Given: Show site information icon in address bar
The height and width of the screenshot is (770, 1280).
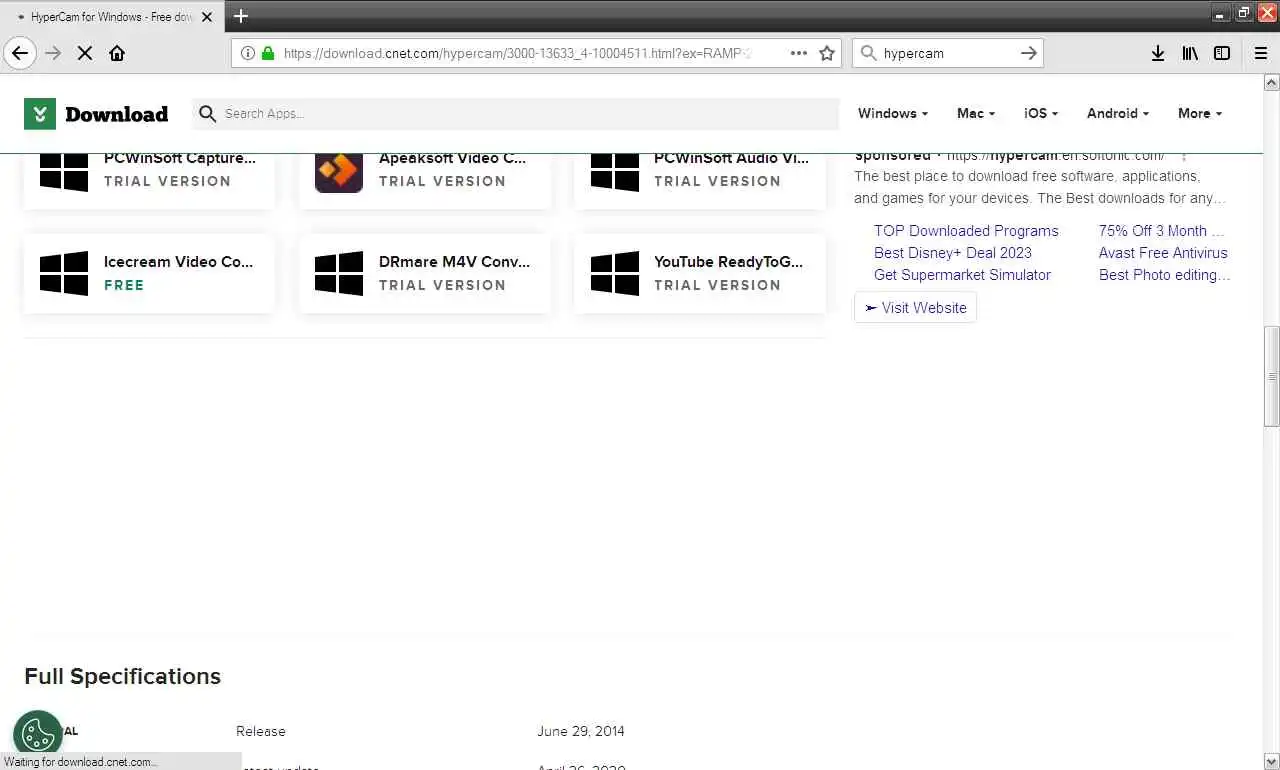Looking at the screenshot, I should pos(248,53).
